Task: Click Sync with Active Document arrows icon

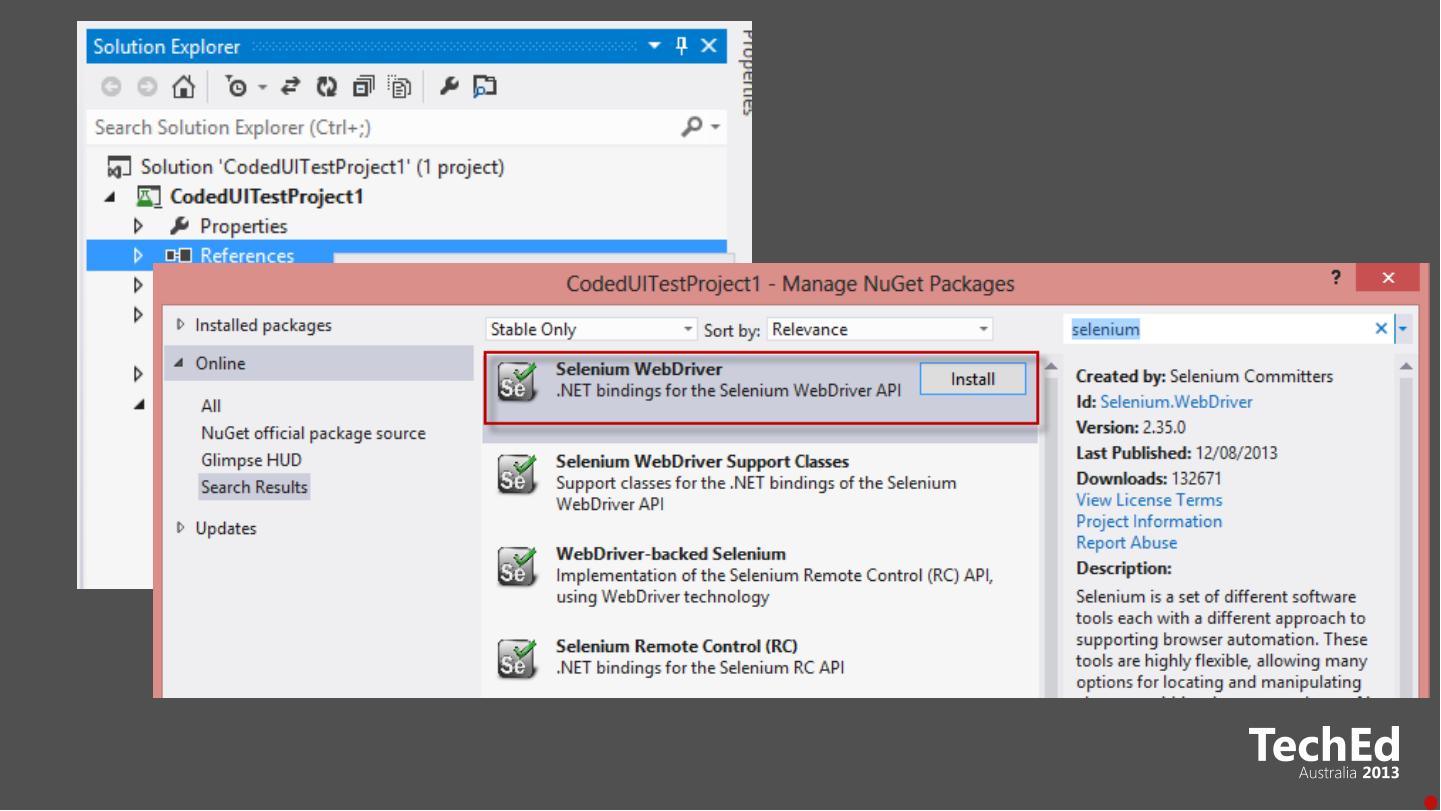Action: (290, 87)
